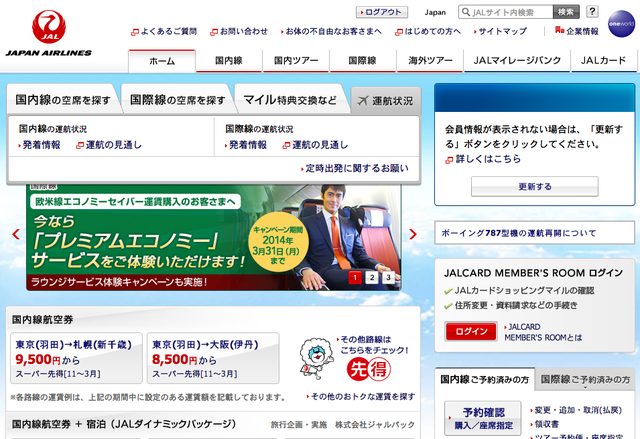
Task: Switch to 国内線ご予約済みの方 tab
Action: tap(484, 380)
